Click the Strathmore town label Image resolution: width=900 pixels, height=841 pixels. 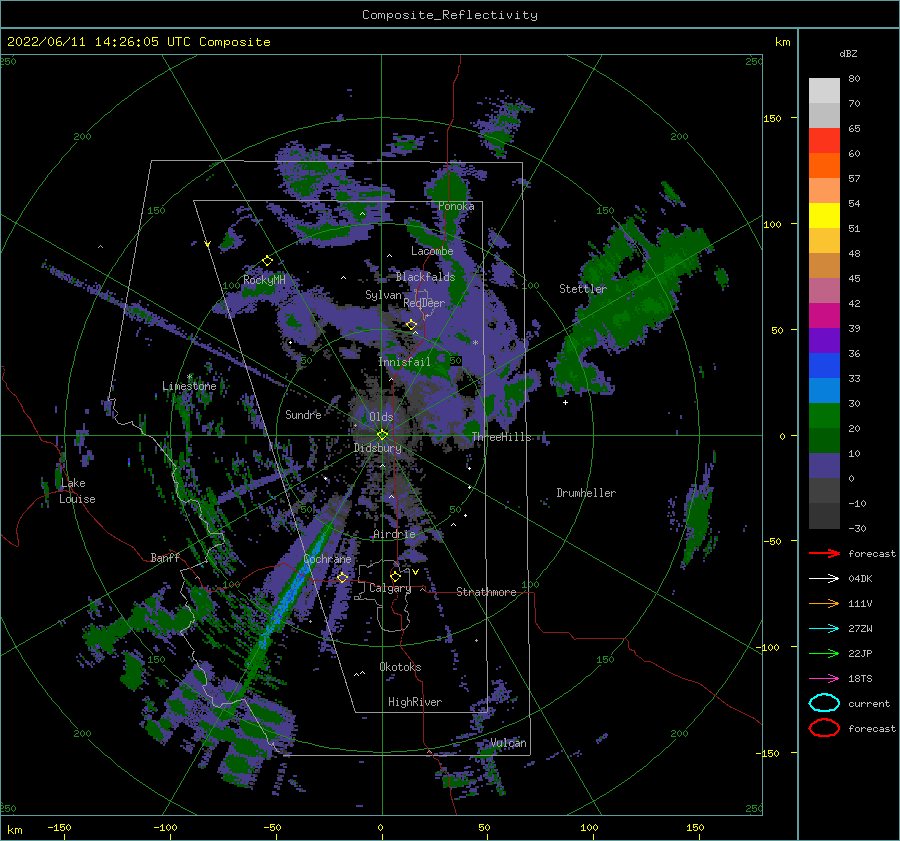coord(486,592)
